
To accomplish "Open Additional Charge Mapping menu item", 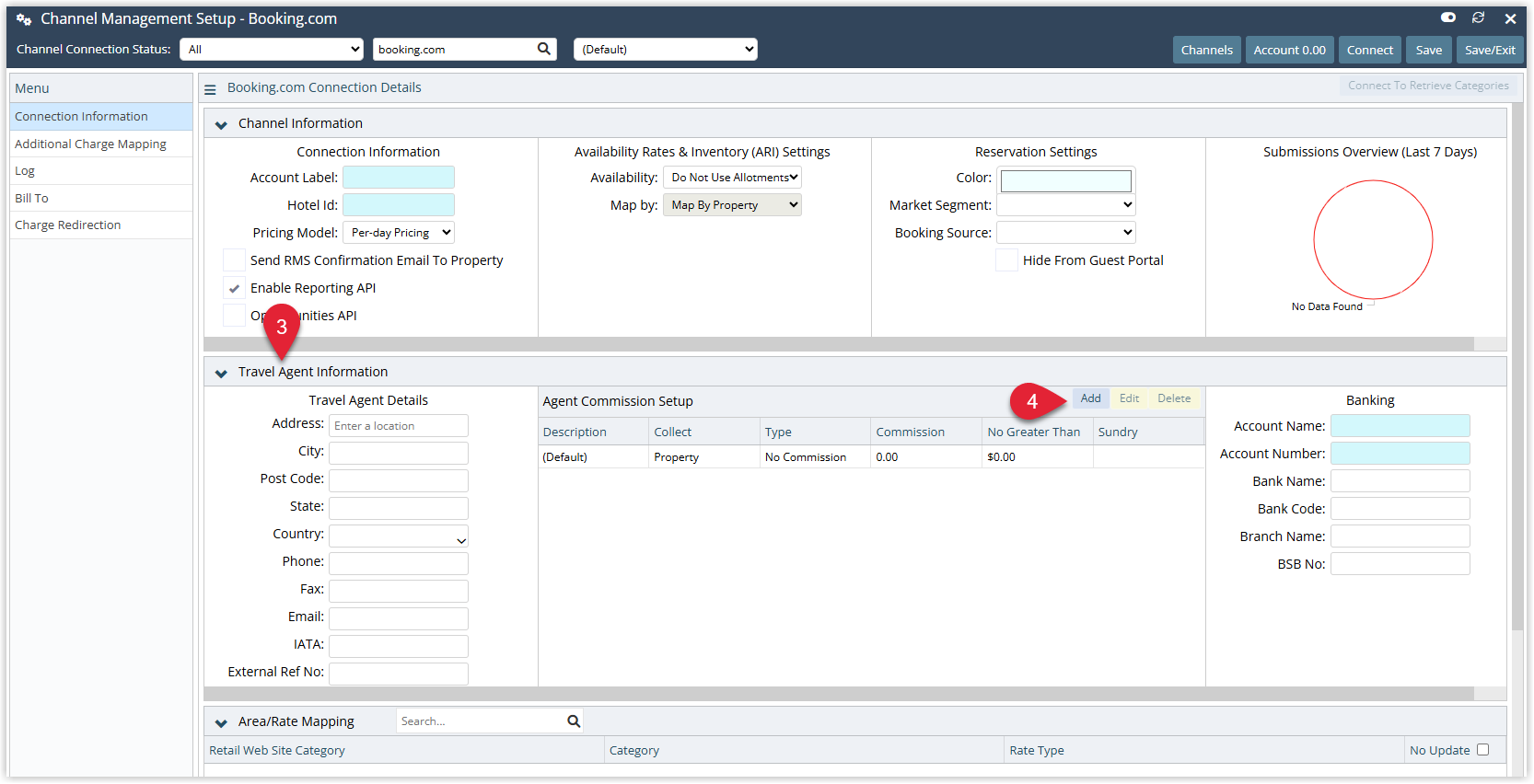I will (101, 144).
